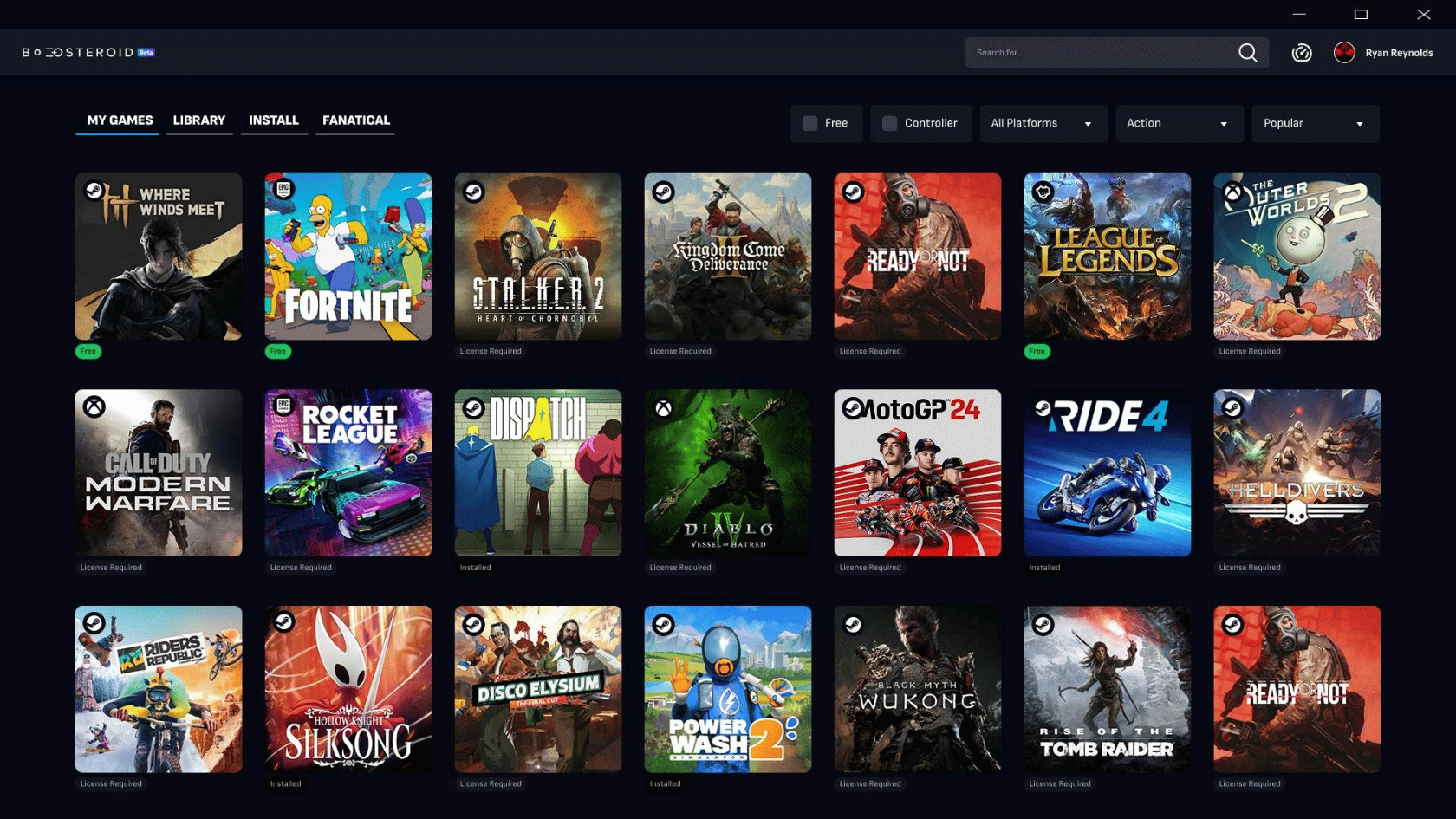Open the Disco Elysium game card
The image size is (1456, 819).
pos(538,689)
